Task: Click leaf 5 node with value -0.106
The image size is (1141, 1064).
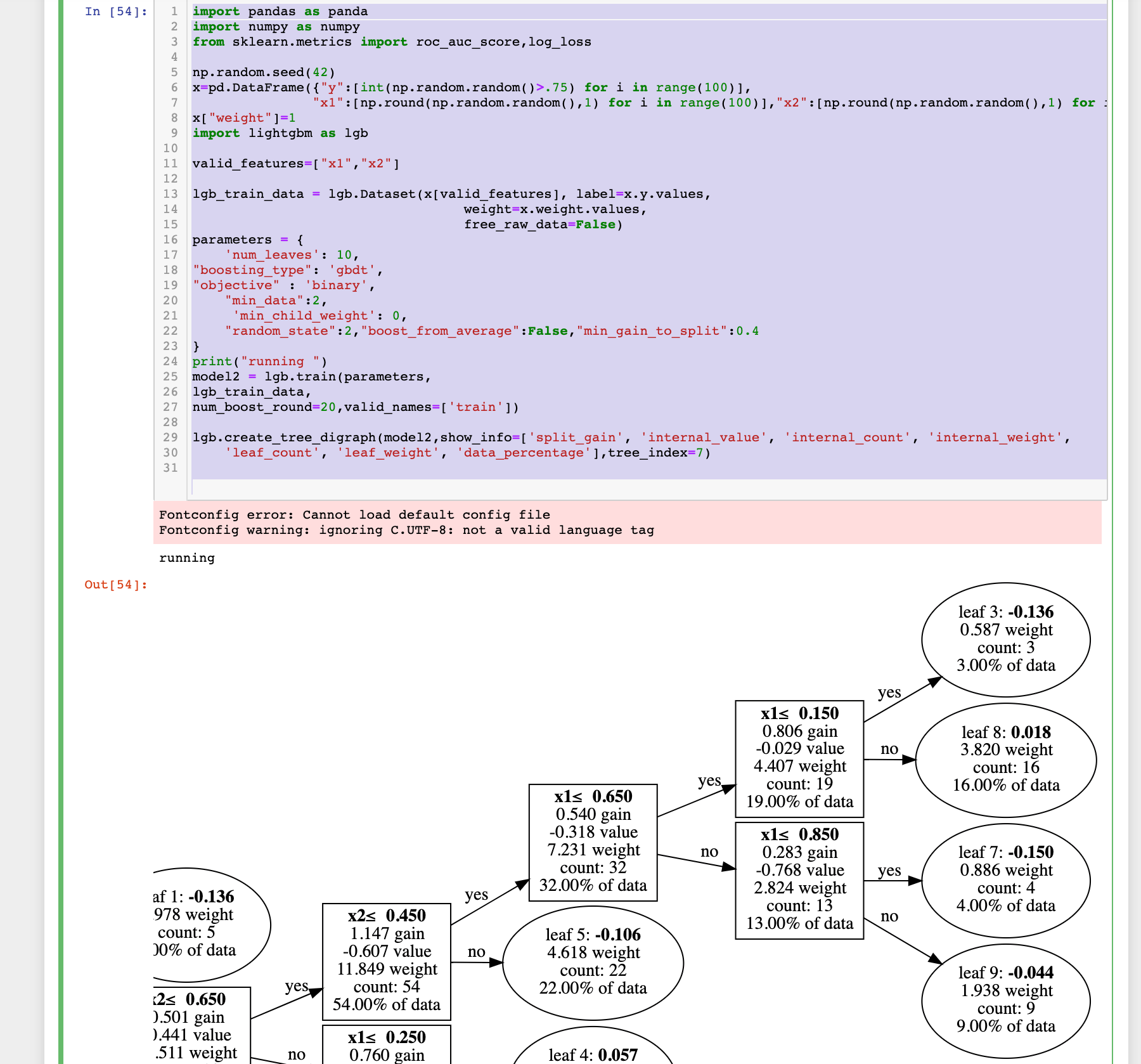Action: pyautogui.click(x=593, y=963)
